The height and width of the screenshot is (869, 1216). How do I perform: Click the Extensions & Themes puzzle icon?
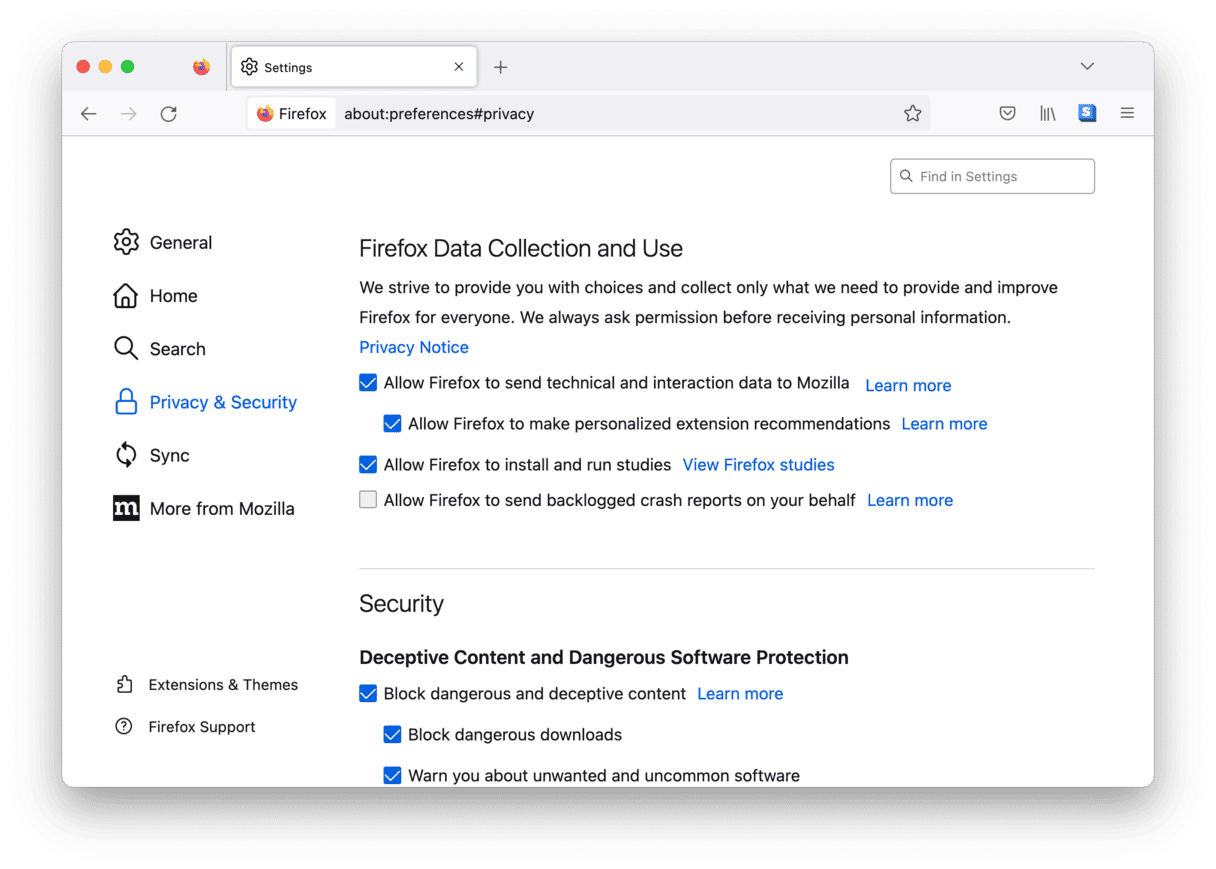[x=124, y=685]
